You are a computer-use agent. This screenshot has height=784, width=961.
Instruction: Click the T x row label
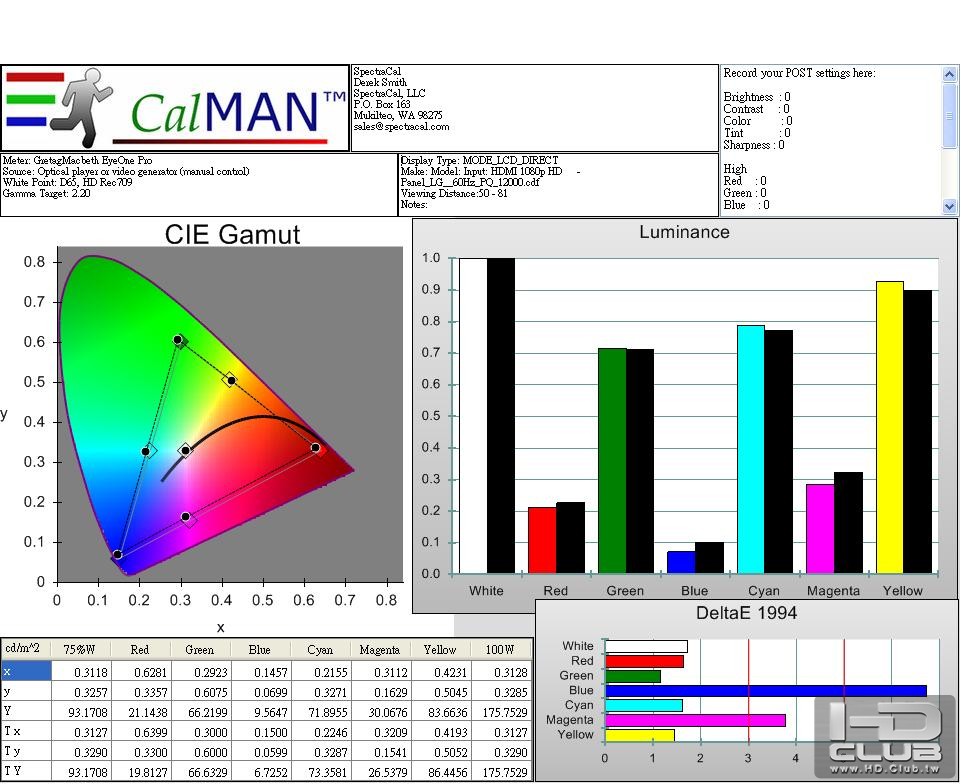(26, 731)
